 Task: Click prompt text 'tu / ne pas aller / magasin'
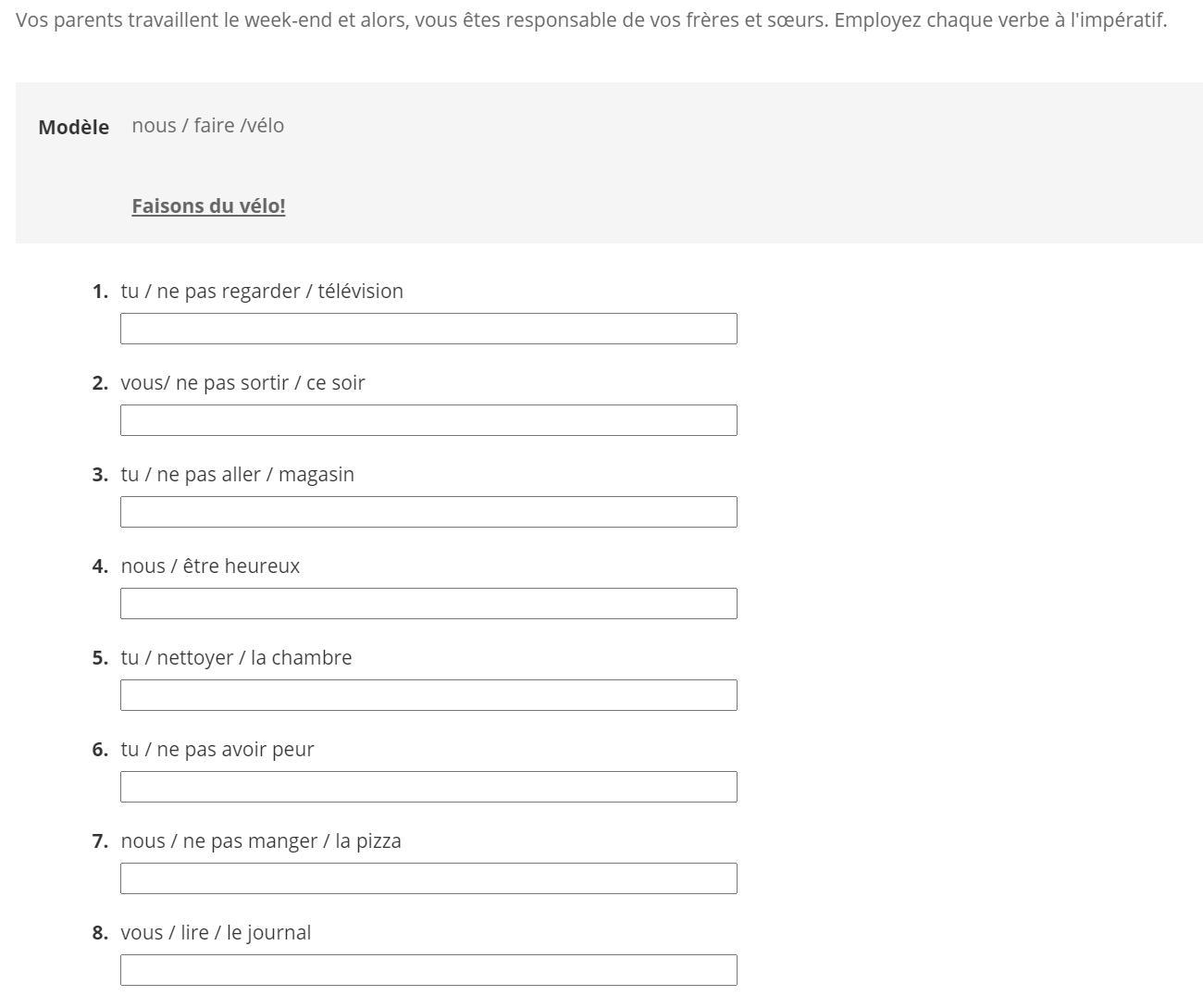[x=237, y=474]
